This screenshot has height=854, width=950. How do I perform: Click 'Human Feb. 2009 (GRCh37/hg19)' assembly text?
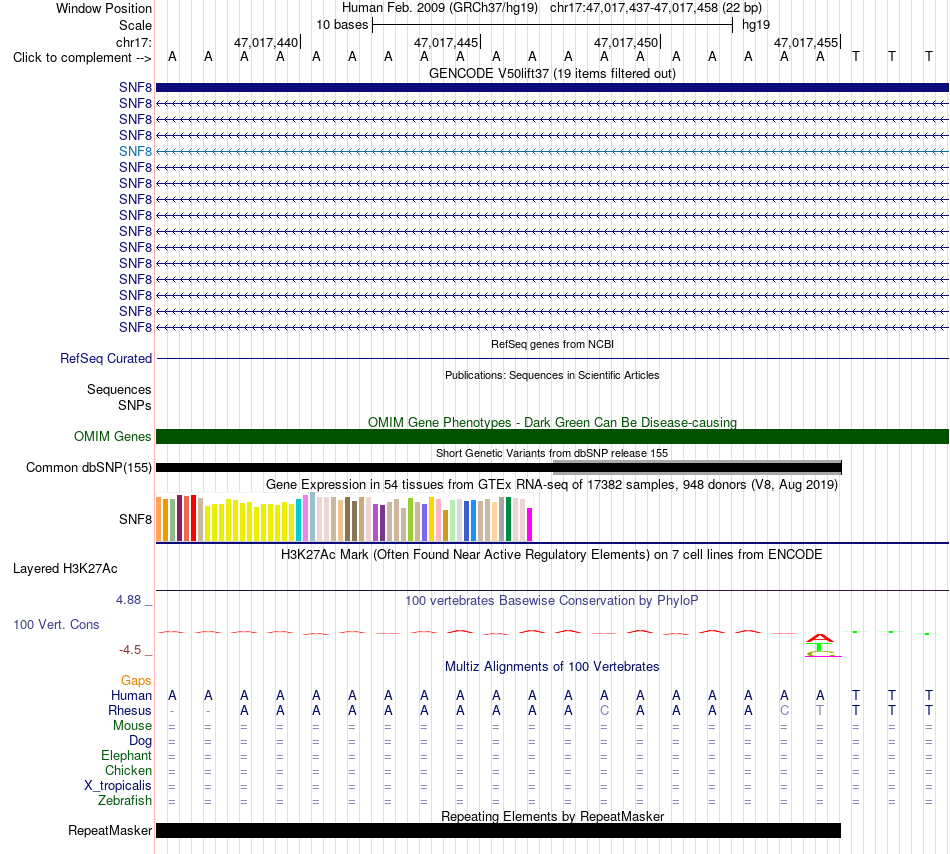(440, 8)
